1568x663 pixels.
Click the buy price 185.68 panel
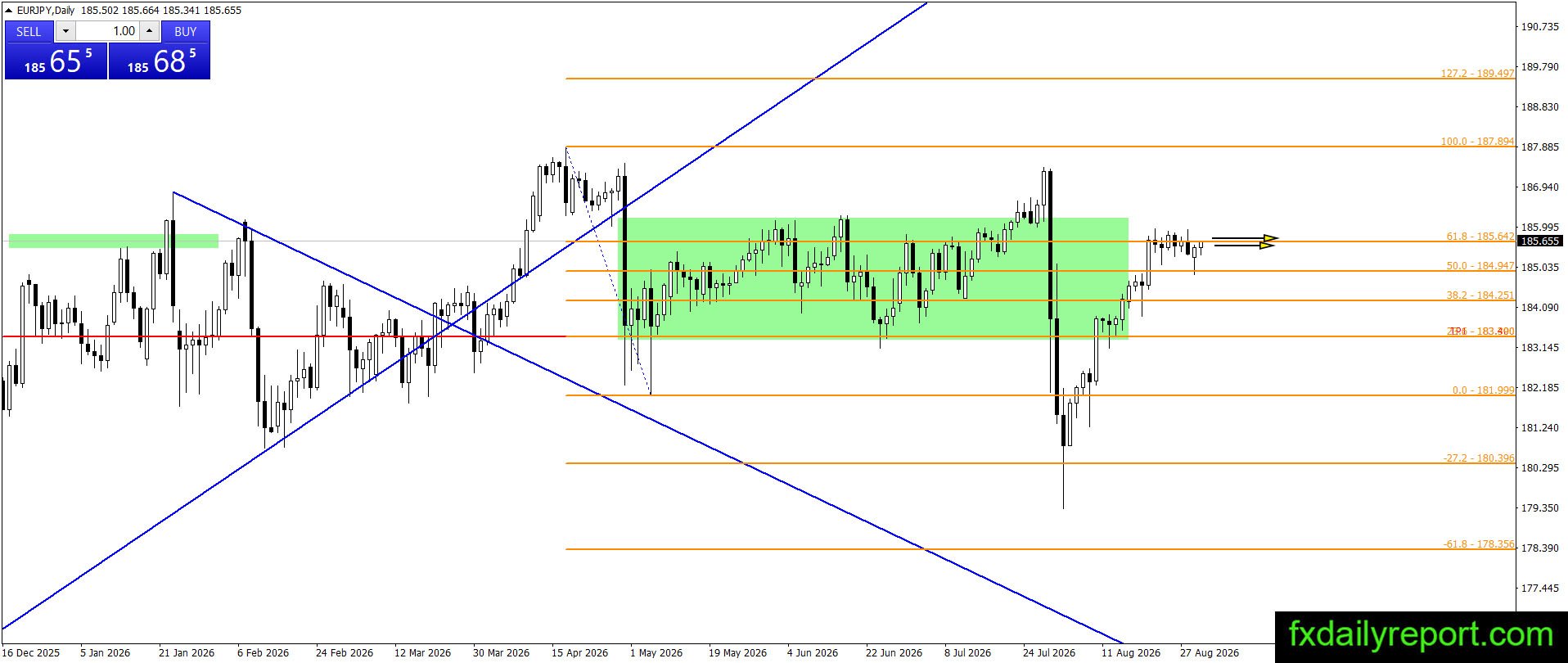(x=160, y=61)
